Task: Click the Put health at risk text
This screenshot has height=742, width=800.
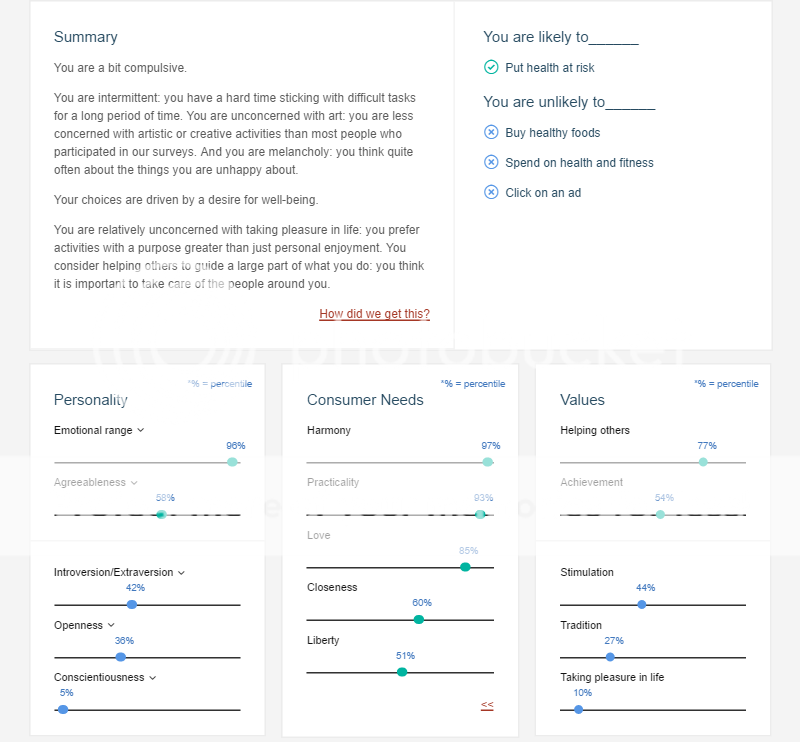Action: [550, 68]
